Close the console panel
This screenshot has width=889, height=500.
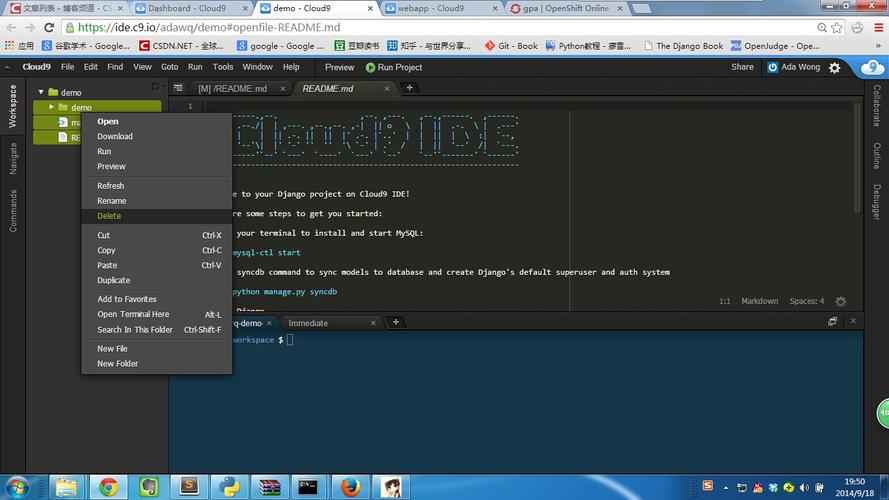[x=853, y=321]
